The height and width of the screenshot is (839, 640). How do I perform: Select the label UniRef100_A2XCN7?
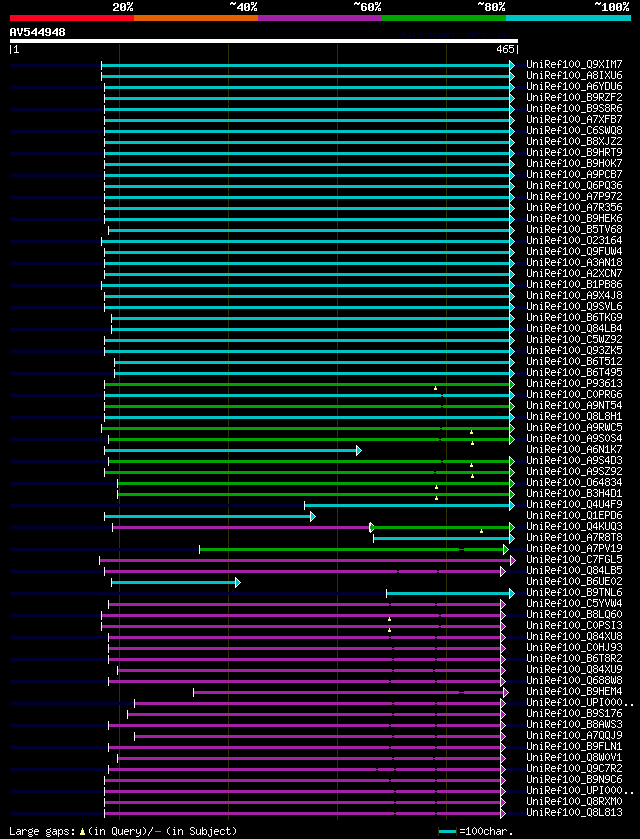click(x=574, y=273)
